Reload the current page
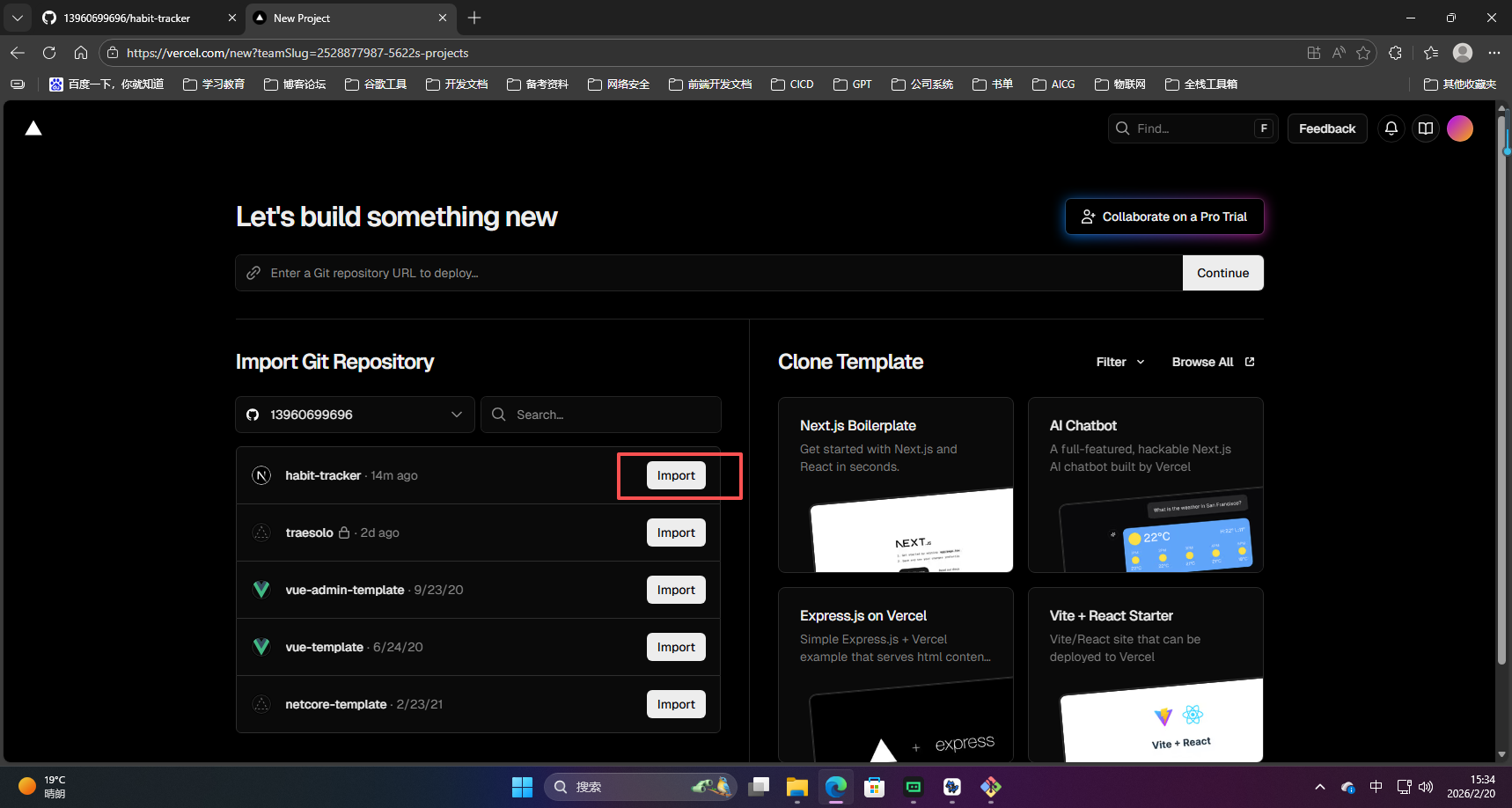Image resolution: width=1512 pixels, height=808 pixels. (x=49, y=53)
